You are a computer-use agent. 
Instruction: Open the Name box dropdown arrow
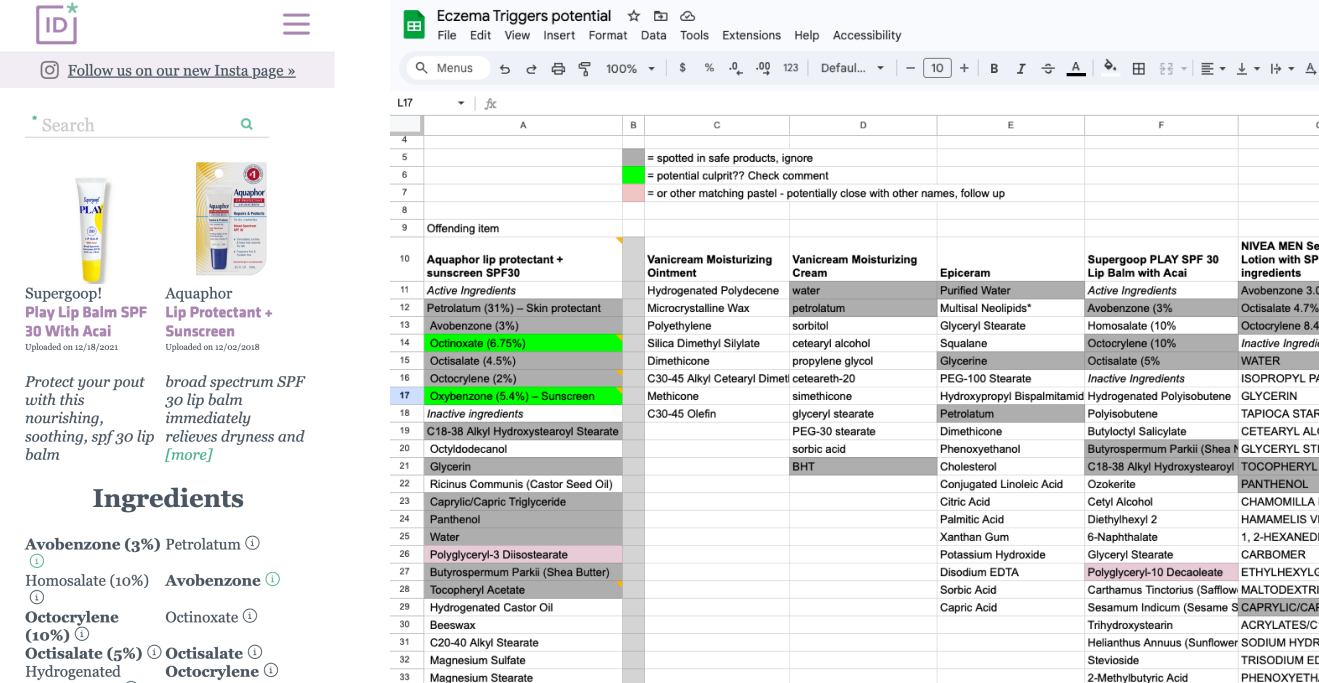pos(461,103)
